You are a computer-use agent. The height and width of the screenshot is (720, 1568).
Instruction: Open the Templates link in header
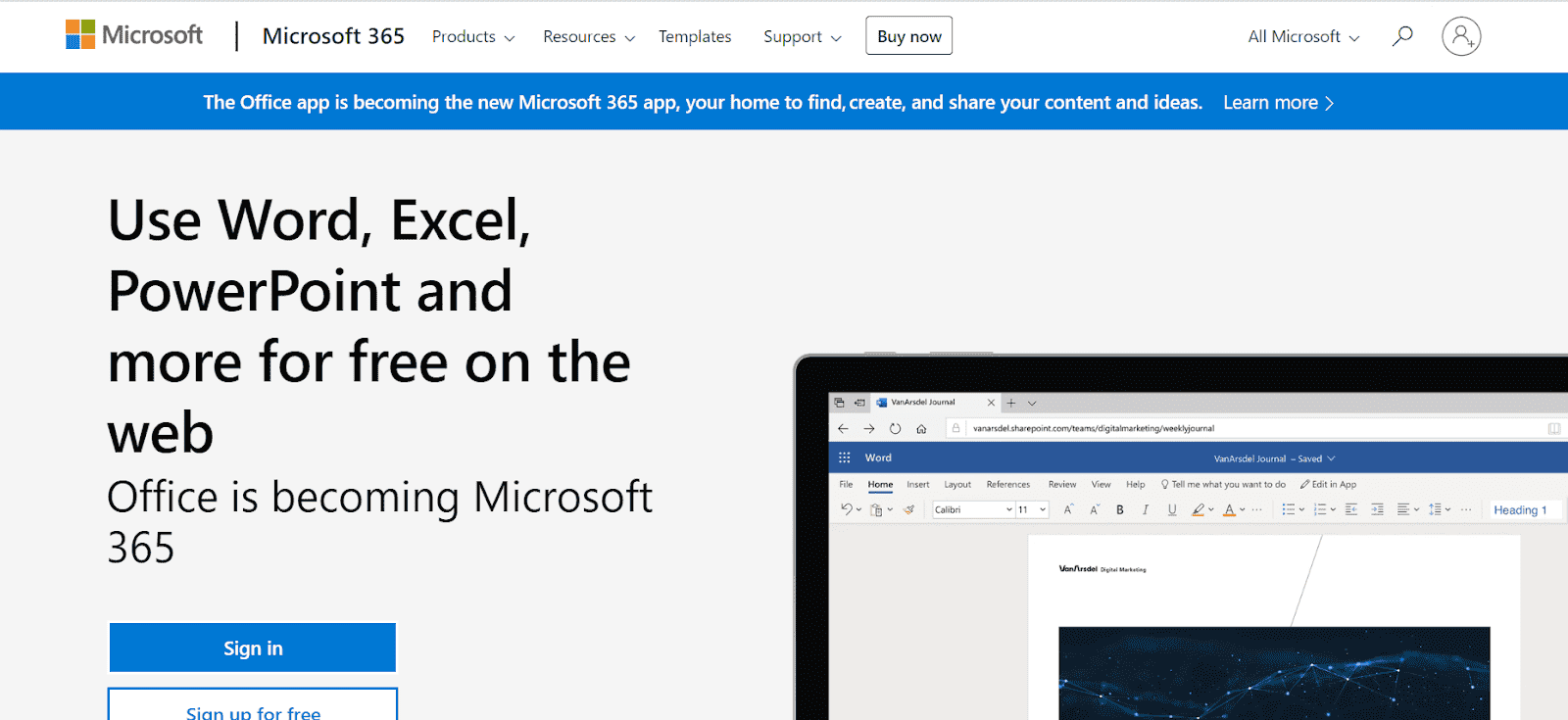point(695,36)
